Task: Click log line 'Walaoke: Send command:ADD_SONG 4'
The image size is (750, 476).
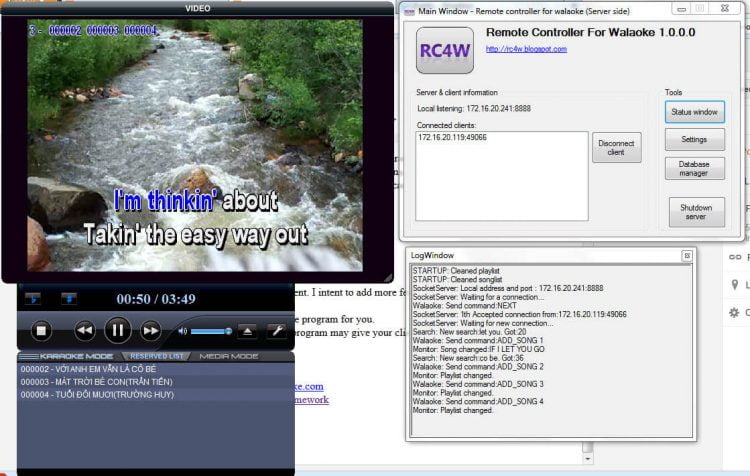Action: pyautogui.click(x=478, y=401)
